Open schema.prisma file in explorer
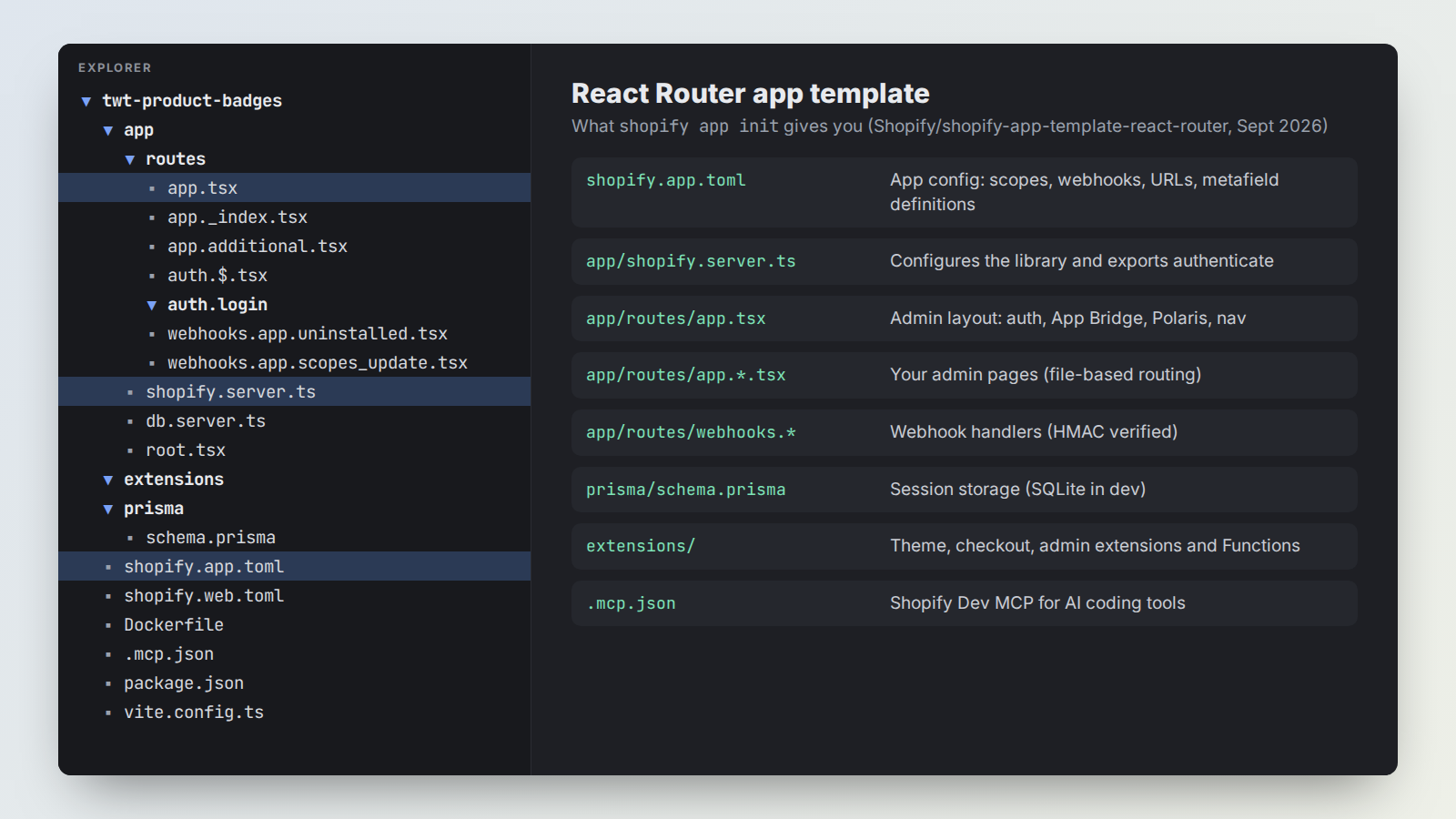Image resolution: width=1456 pixels, height=819 pixels. (x=210, y=538)
